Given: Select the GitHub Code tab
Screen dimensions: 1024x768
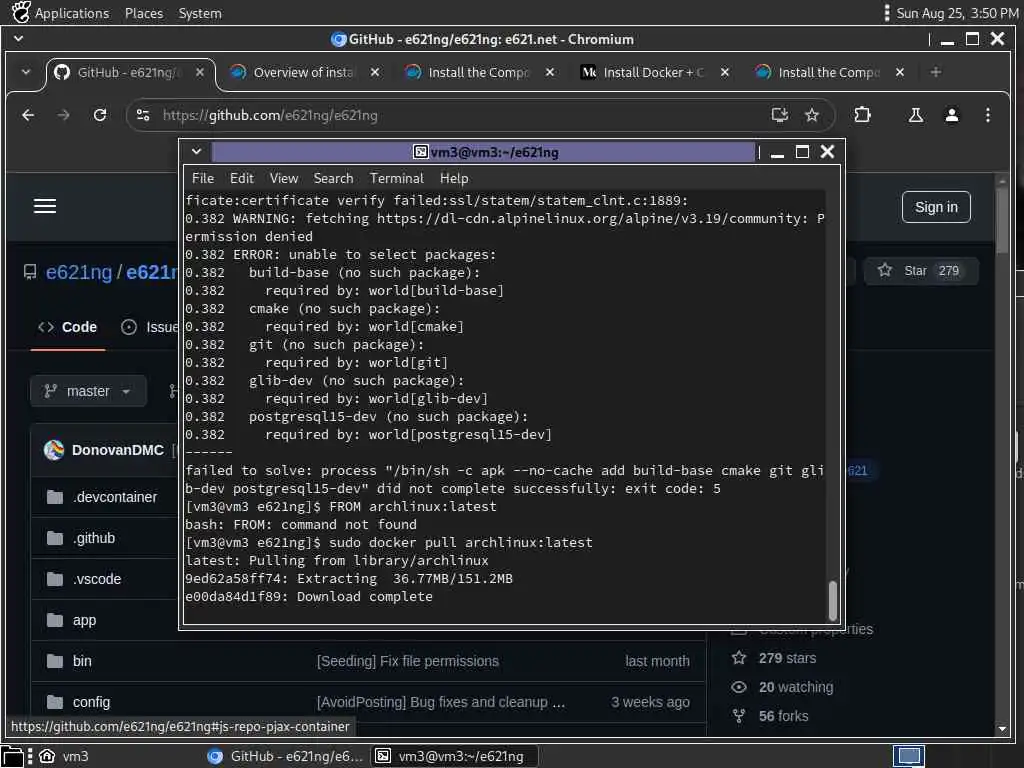Looking at the screenshot, I should [68, 327].
